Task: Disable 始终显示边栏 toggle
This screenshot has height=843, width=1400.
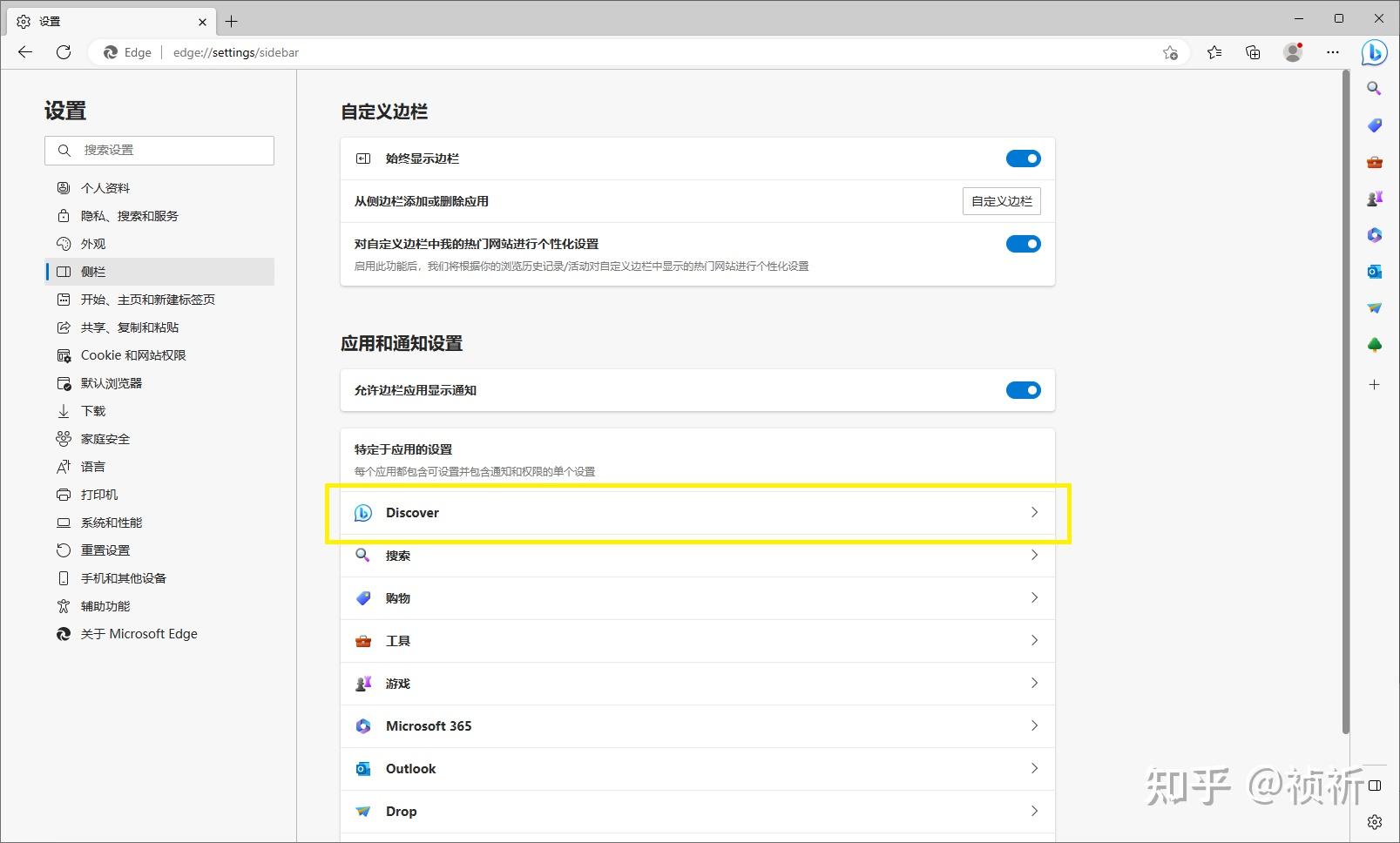Action: [x=1023, y=158]
